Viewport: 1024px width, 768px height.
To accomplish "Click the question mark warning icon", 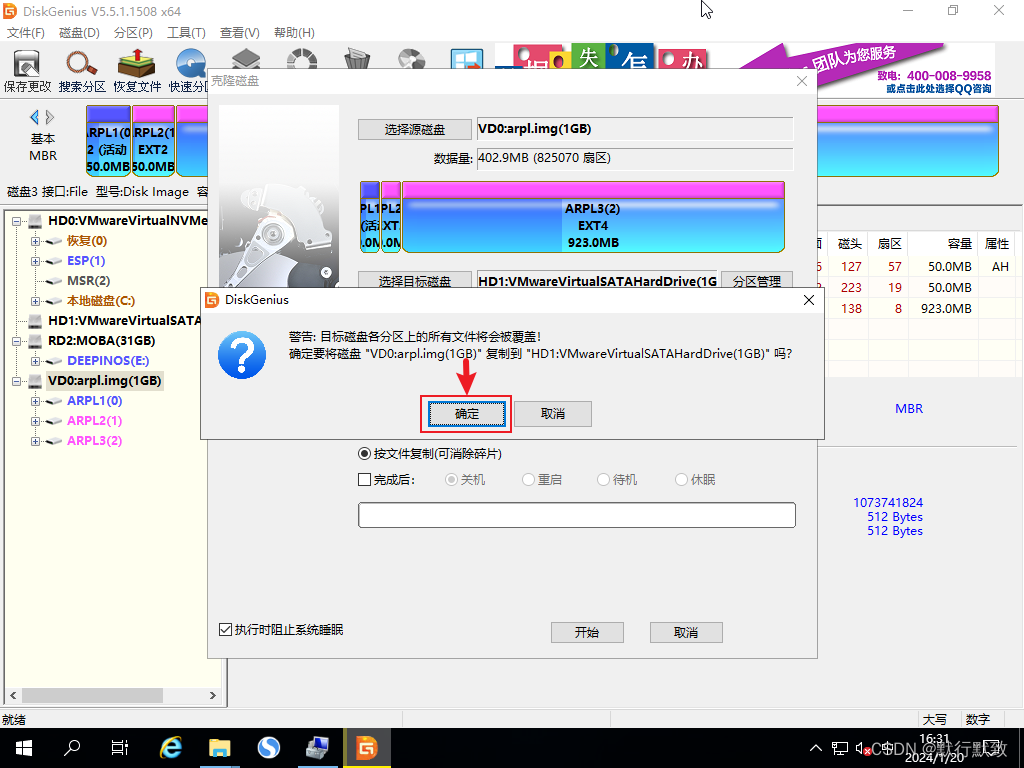I will pos(242,355).
